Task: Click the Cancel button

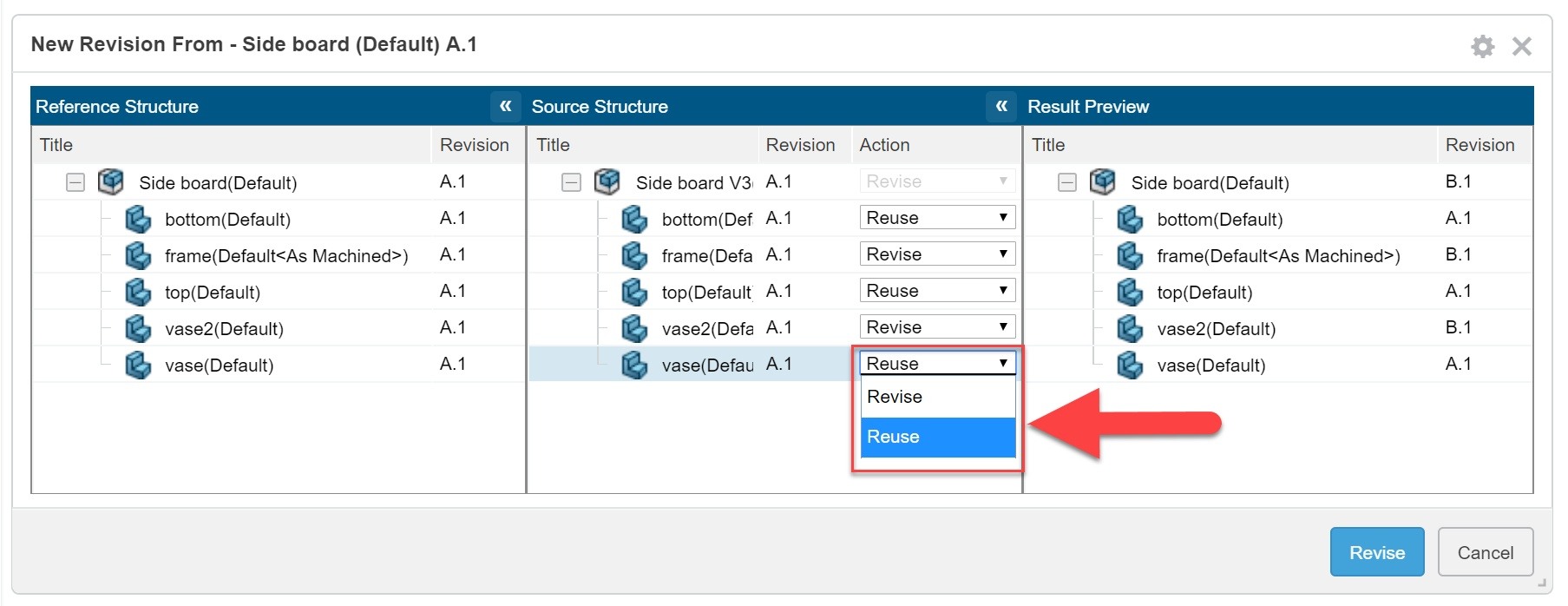Action: pyautogui.click(x=1485, y=552)
